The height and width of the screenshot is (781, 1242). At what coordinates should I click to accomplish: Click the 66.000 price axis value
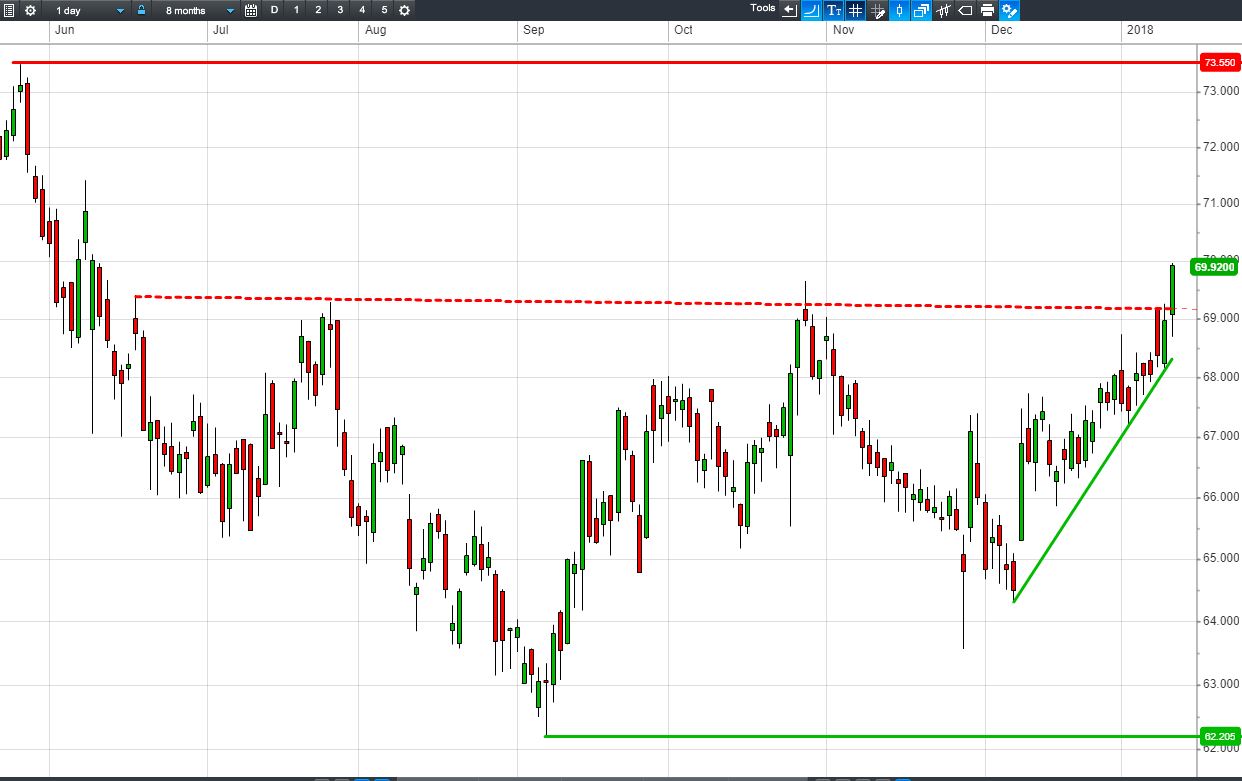[1220, 497]
